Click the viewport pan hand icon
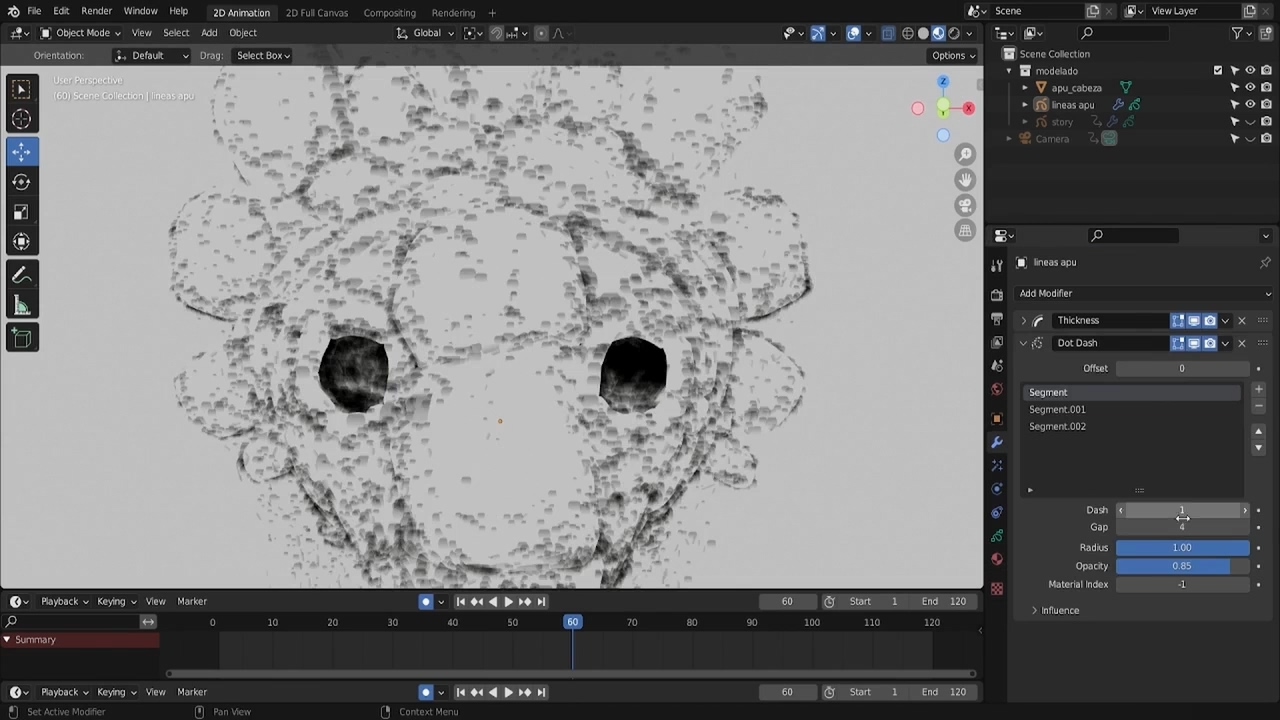This screenshot has height=720, width=1280. pyautogui.click(x=965, y=179)
